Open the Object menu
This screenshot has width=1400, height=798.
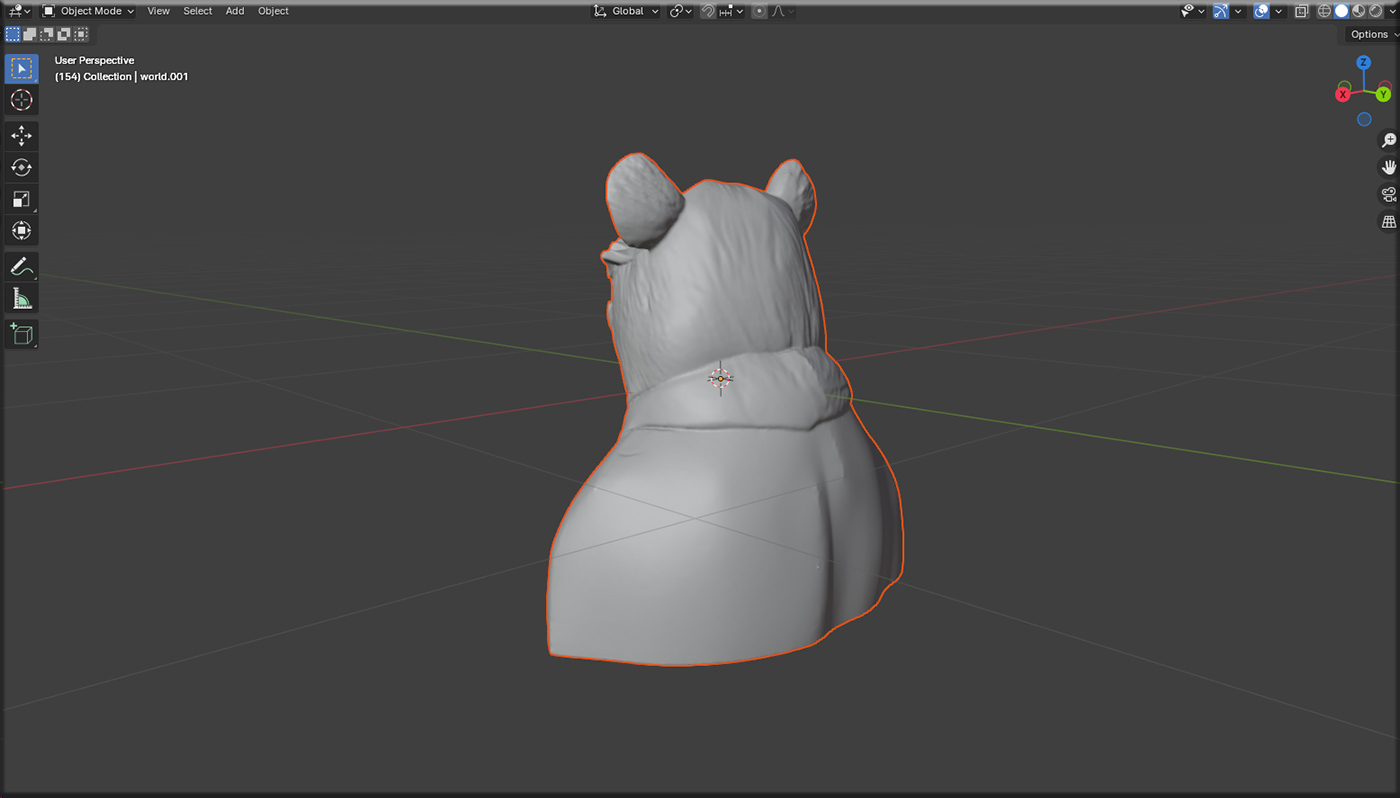pos(272,10)
